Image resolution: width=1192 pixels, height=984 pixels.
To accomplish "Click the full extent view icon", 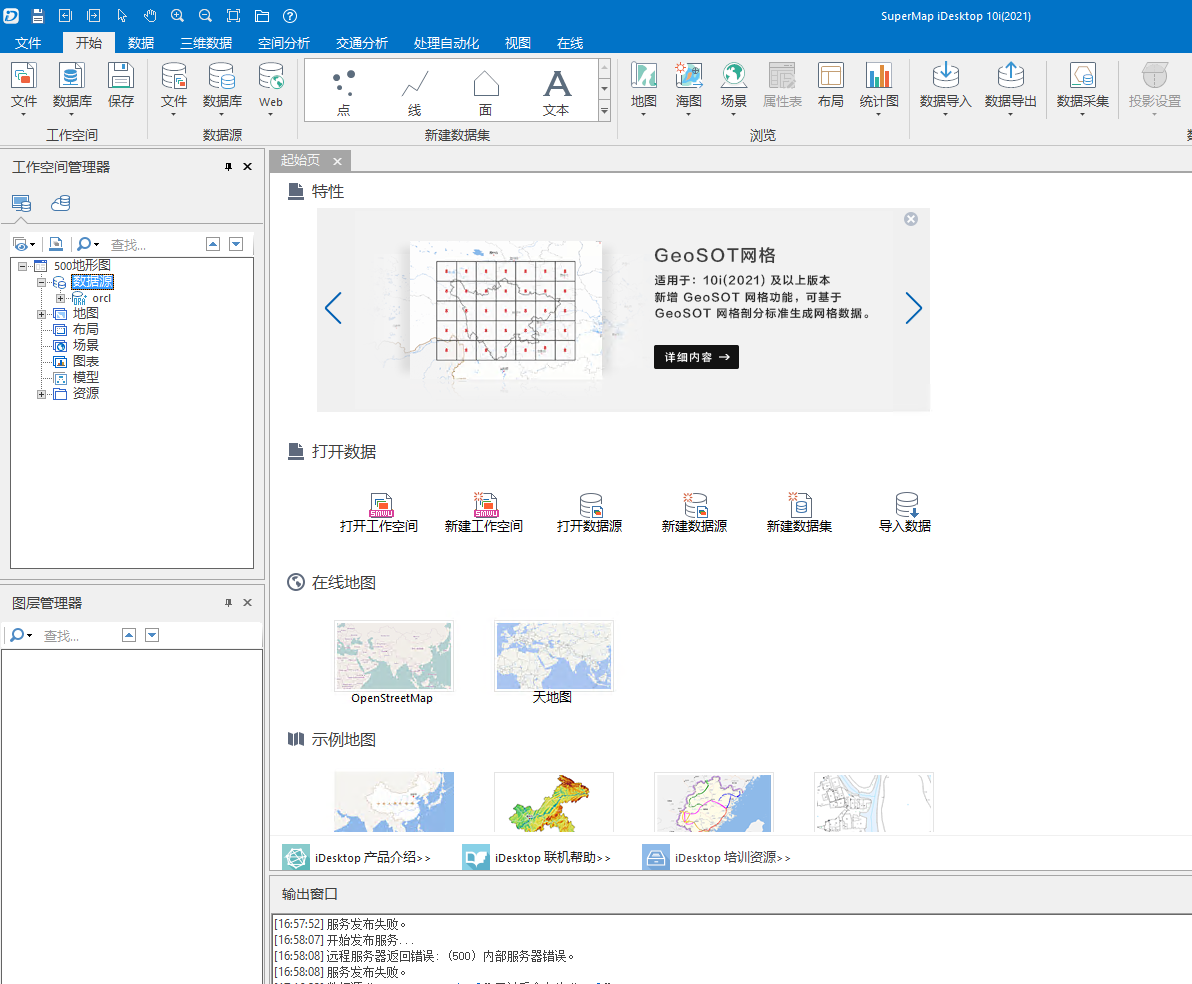I will (x=233, y=16).
